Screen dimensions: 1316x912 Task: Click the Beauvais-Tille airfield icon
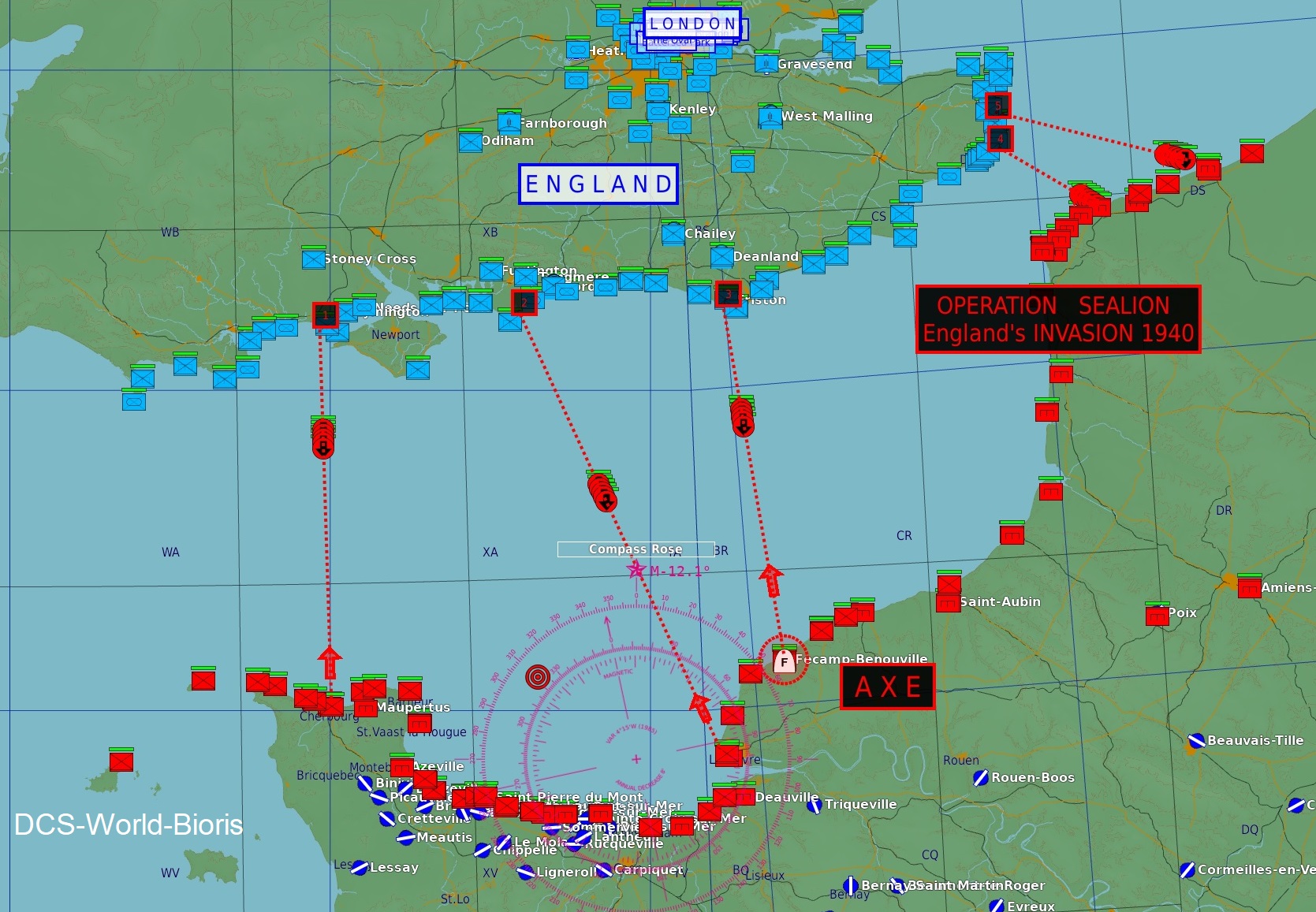[x=1196, y=741]
